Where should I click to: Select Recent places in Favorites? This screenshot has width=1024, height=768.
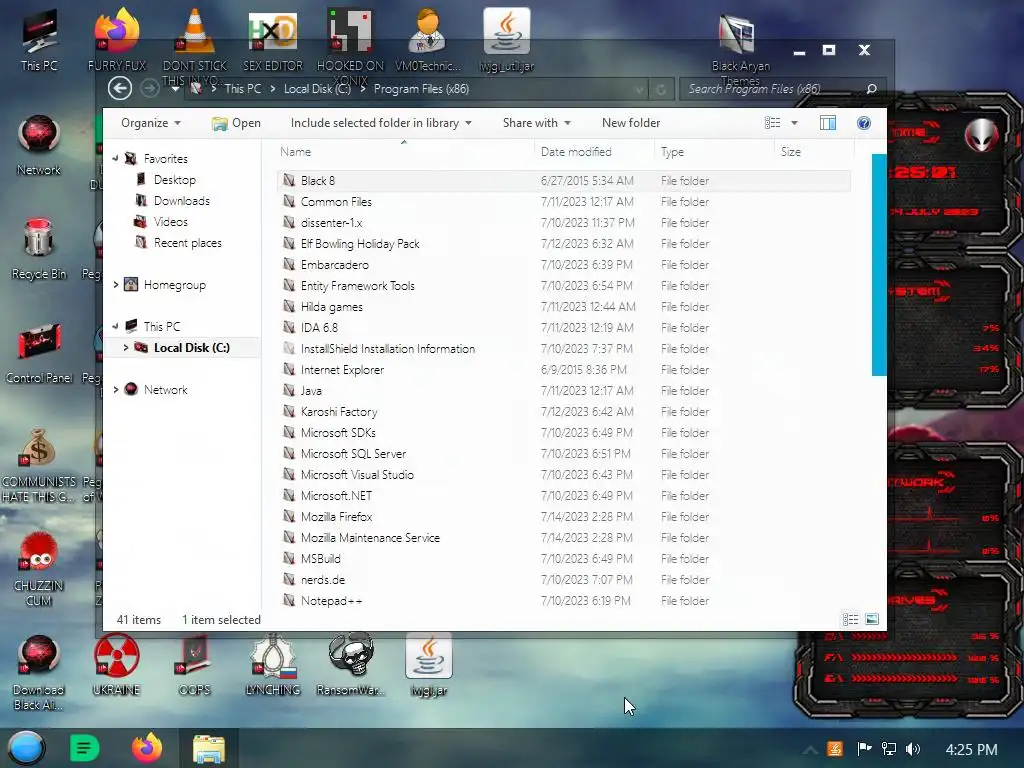click(x=187, y=242)
